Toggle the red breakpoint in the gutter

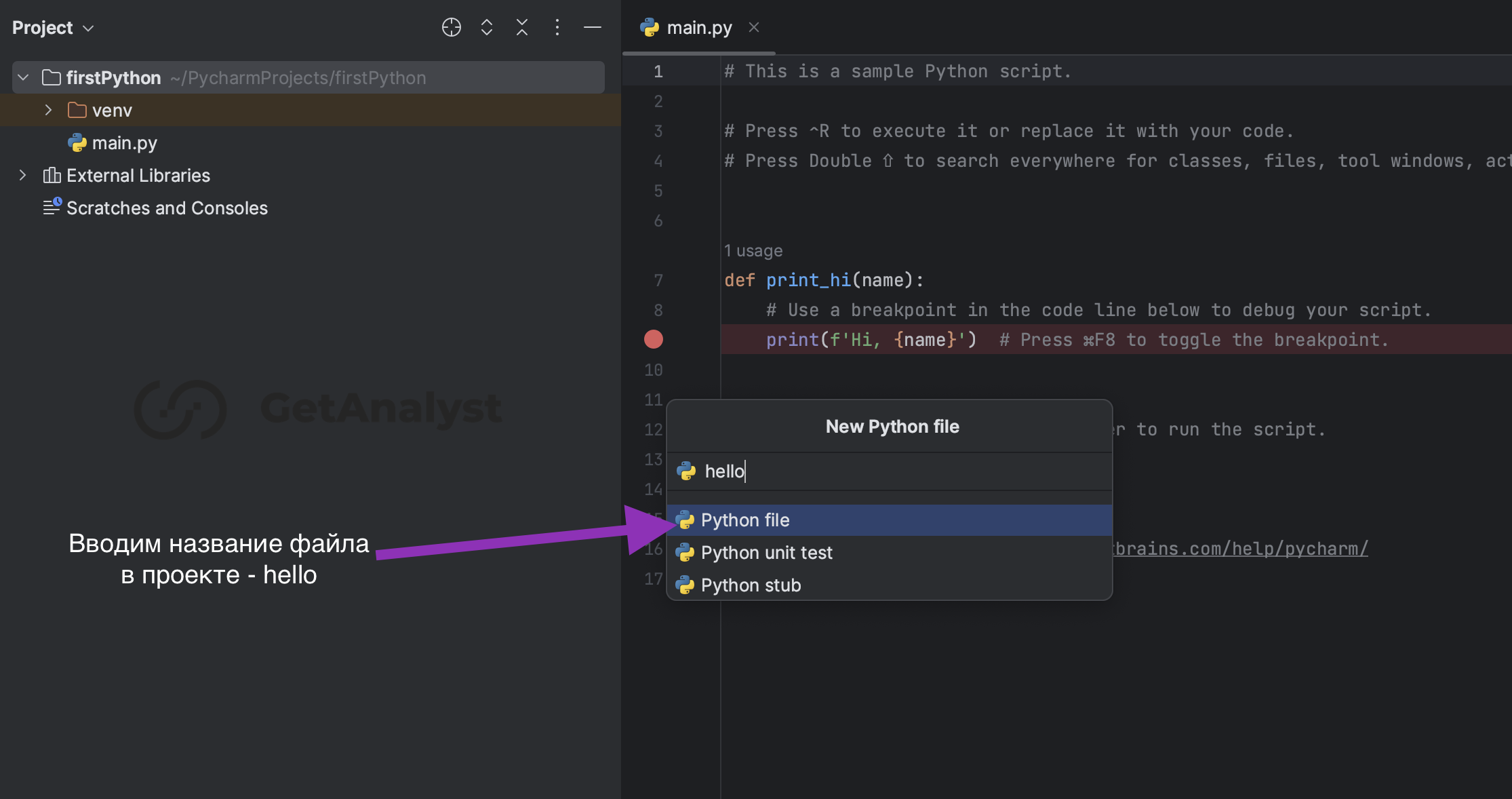654,339
